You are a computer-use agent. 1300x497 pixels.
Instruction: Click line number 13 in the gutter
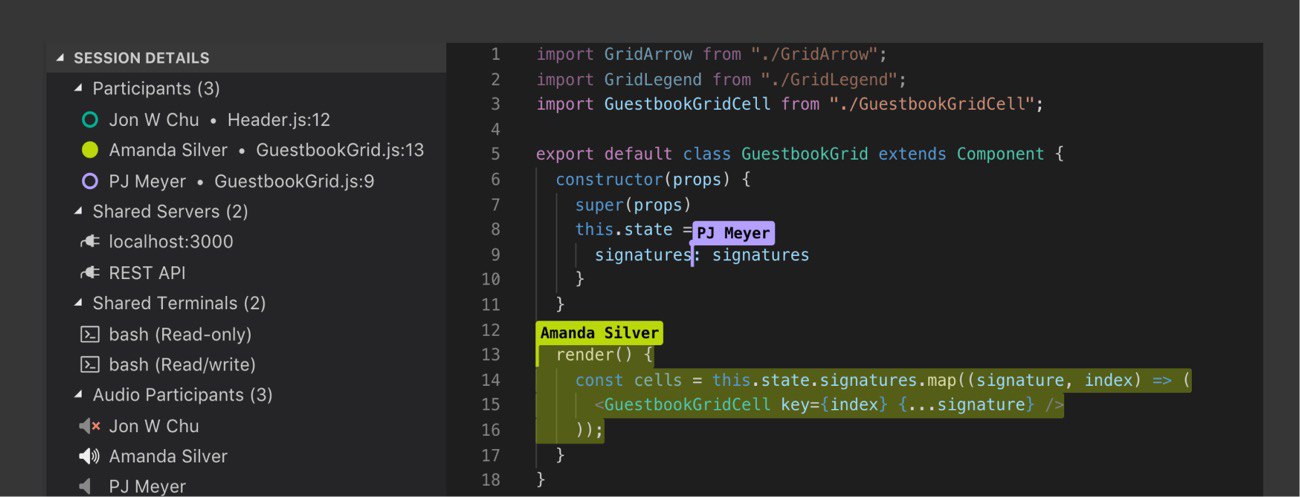coord(490,355)
